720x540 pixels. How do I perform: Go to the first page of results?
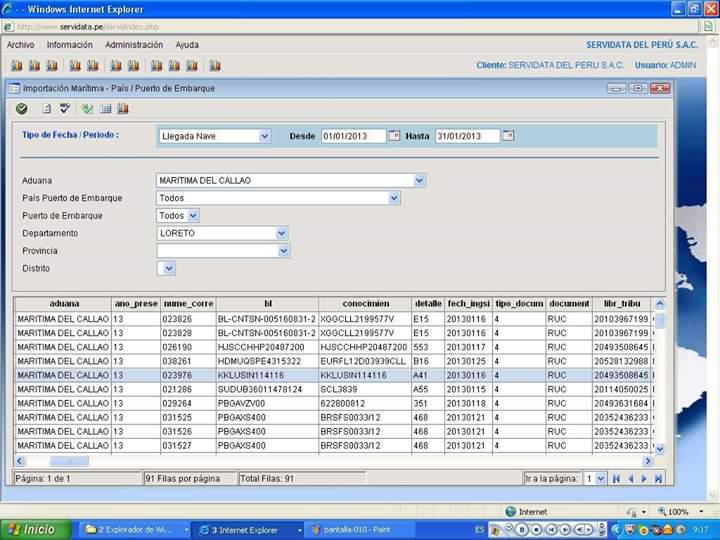coord(616,479)
